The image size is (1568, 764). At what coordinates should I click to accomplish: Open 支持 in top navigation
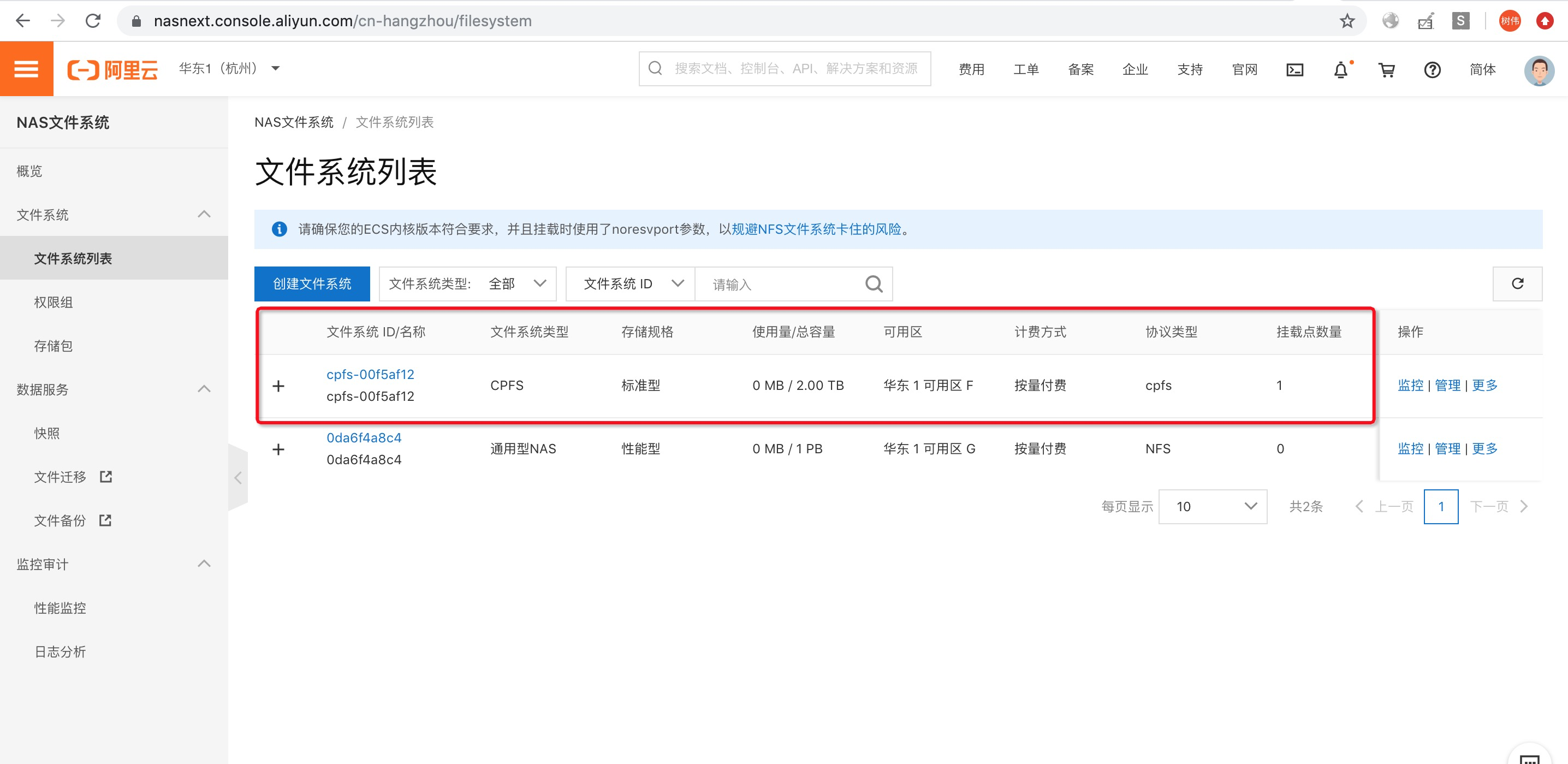point(1190,69)
